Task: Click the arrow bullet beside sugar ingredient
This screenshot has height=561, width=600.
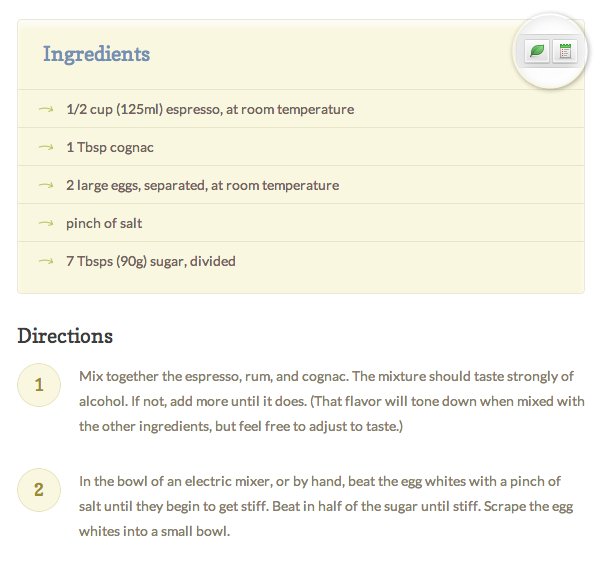Action: 46,261
